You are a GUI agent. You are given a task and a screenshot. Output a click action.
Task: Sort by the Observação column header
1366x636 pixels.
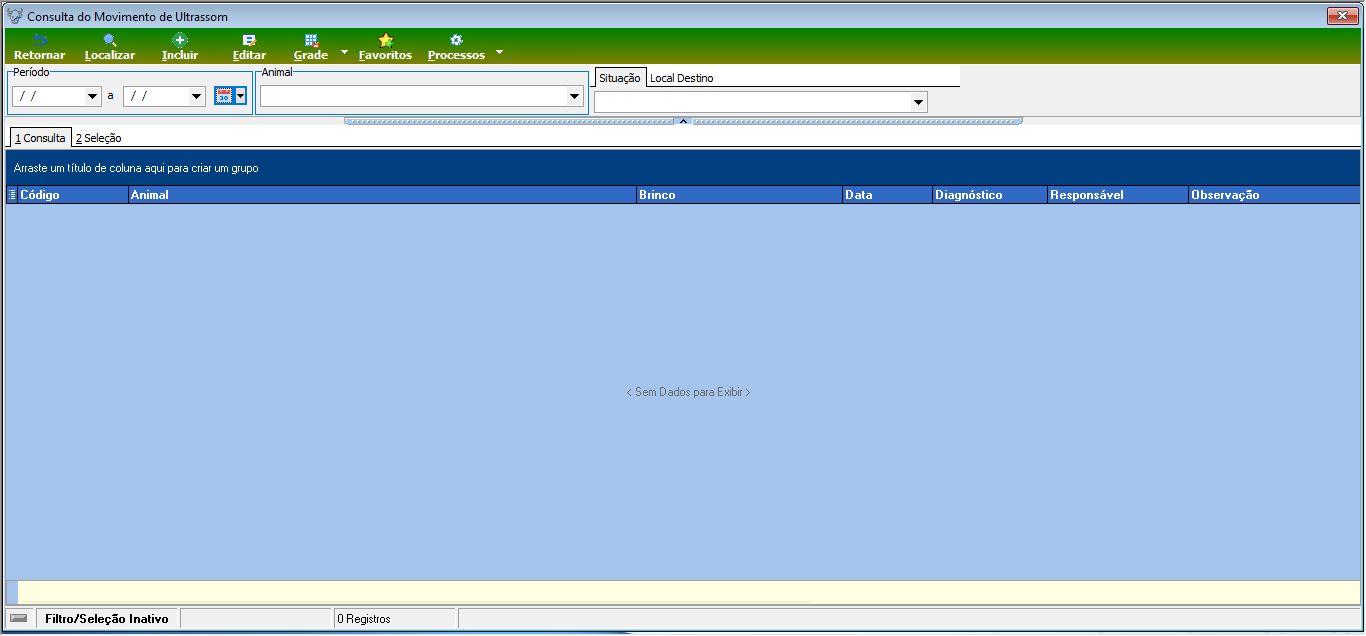click(x=1273, y=195)
